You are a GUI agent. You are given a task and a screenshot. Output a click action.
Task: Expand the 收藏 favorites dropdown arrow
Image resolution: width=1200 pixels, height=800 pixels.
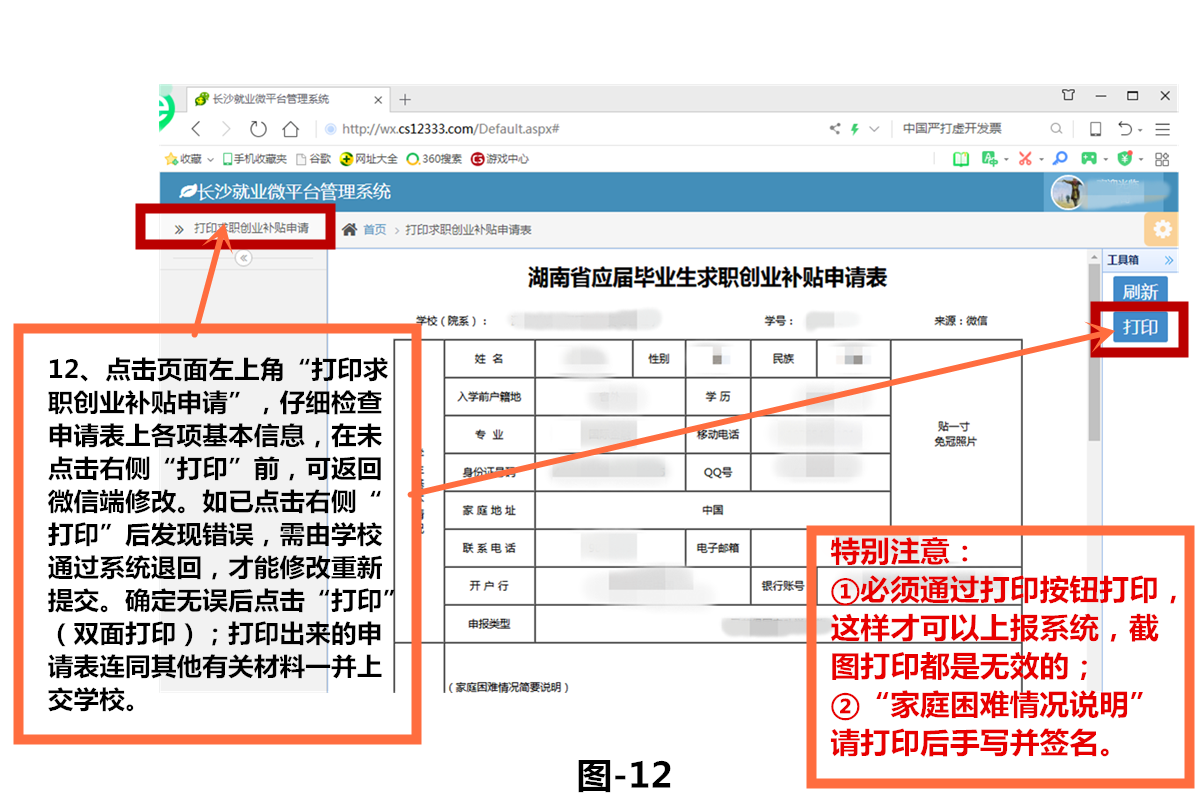tap(211, 159)
